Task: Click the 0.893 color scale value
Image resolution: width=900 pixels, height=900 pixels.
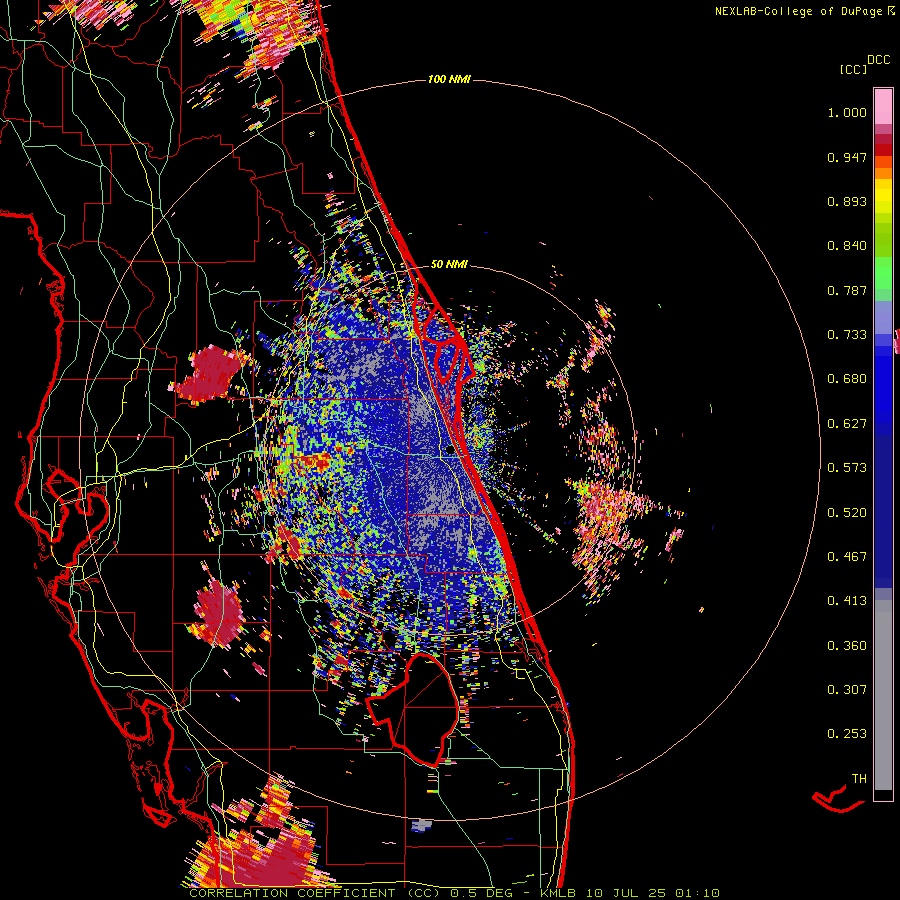Action: [847, 201]
